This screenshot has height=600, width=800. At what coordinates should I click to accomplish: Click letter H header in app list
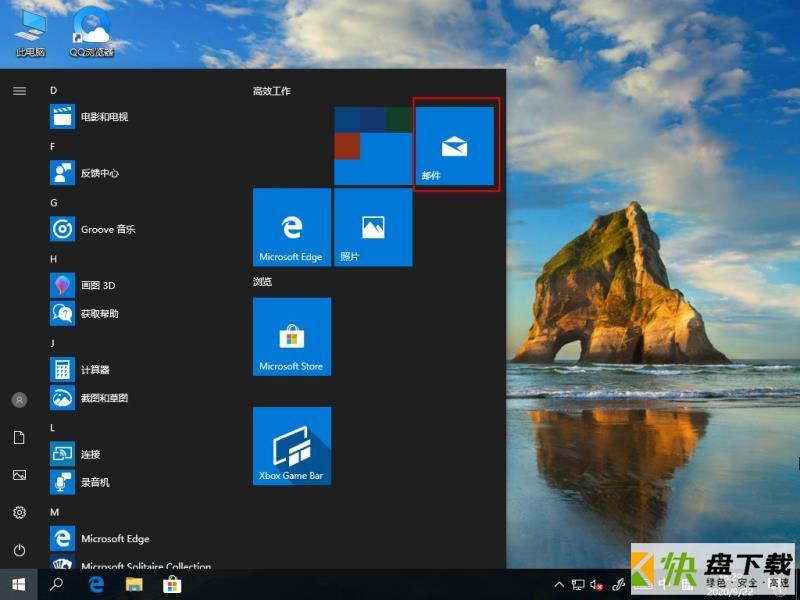pos(54,259)
